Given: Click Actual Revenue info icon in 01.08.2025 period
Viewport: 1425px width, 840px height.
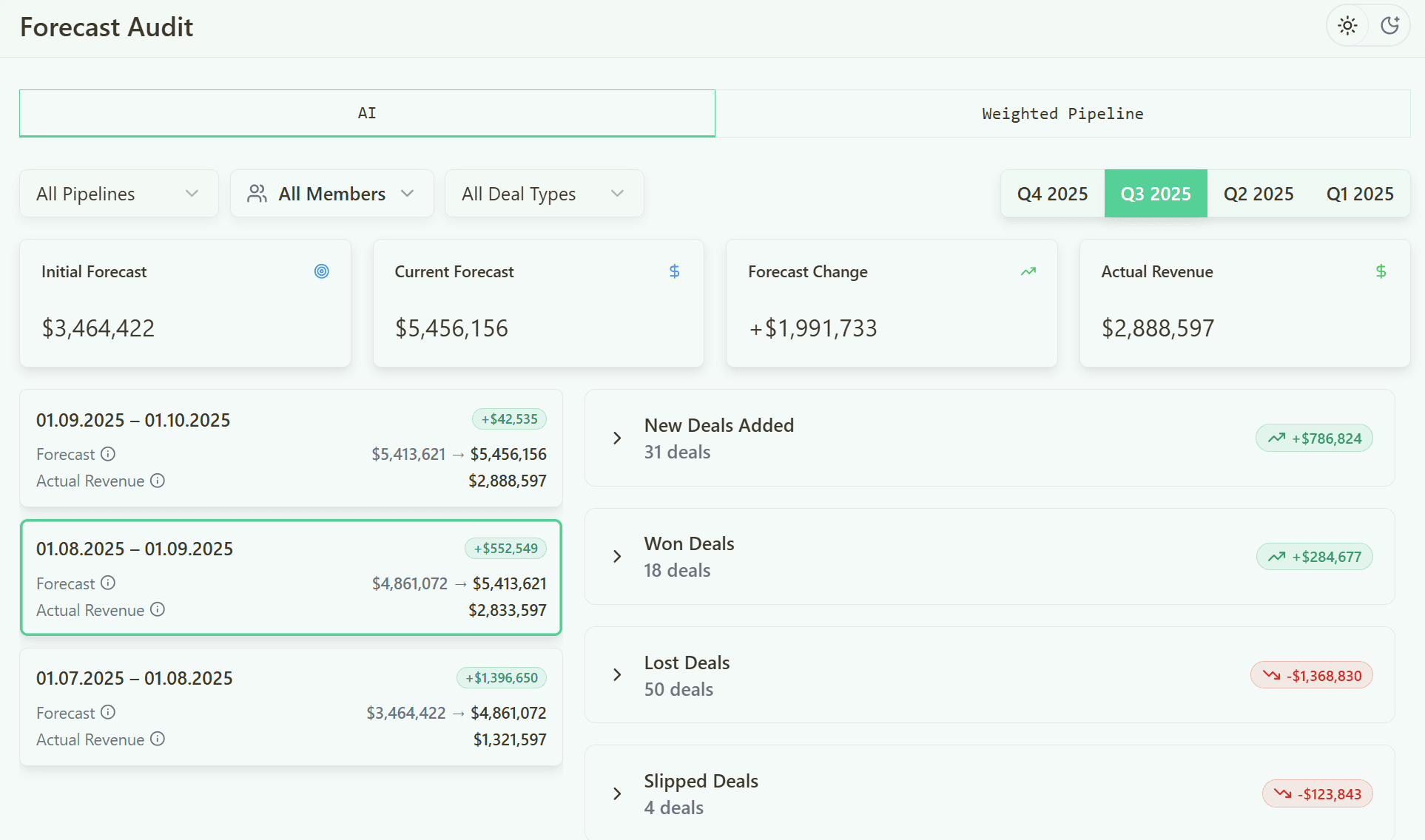Looking at the screenshot, I should (x=158, y=609).
